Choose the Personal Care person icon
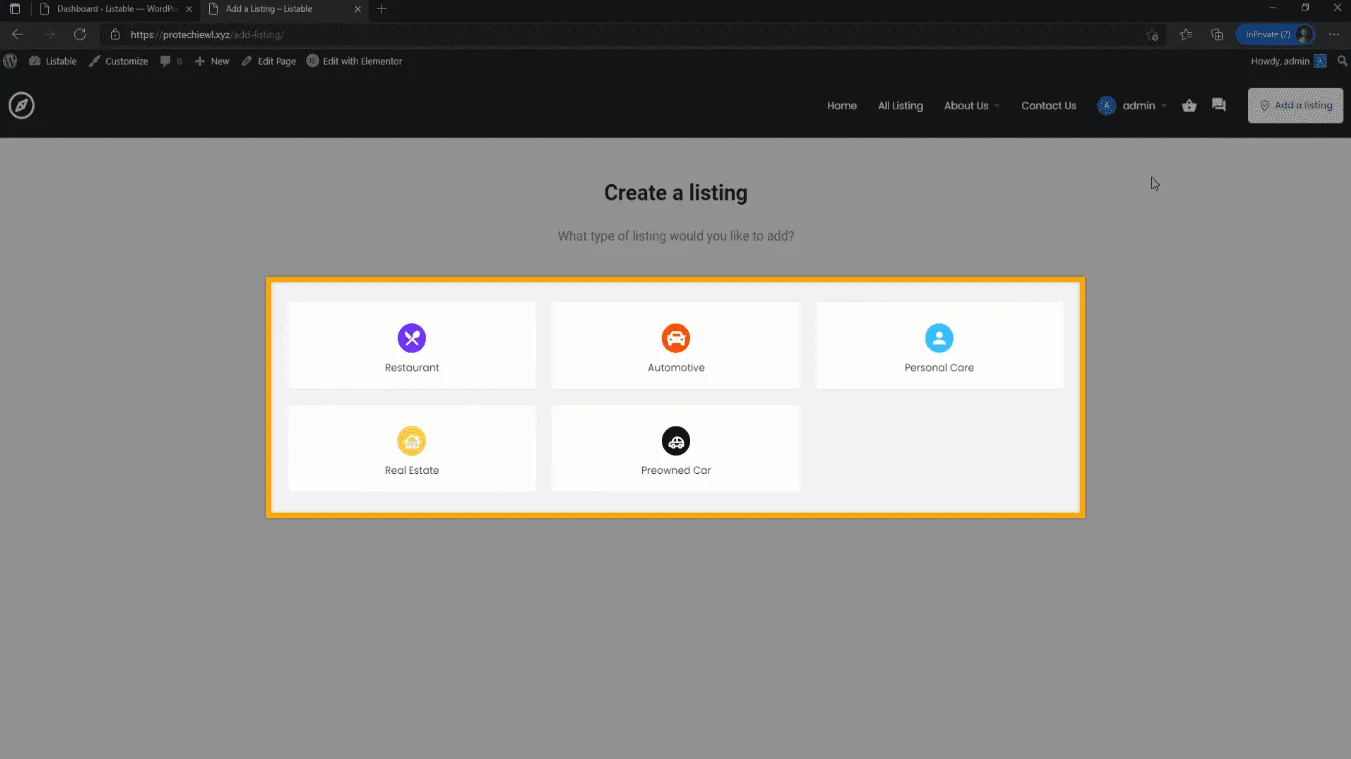This screenshot has height=759, width=1351. coord(939,338)
